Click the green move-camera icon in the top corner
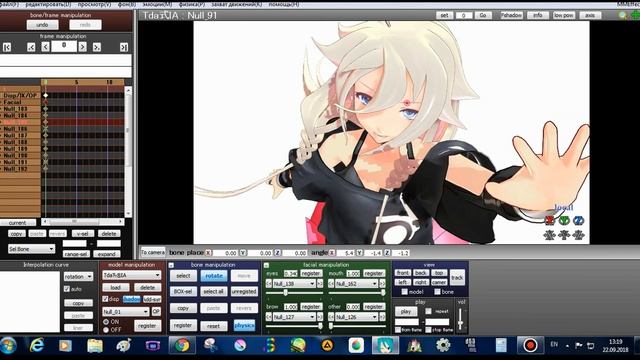Viewport: 640px width, 360px height. (636, 15)
